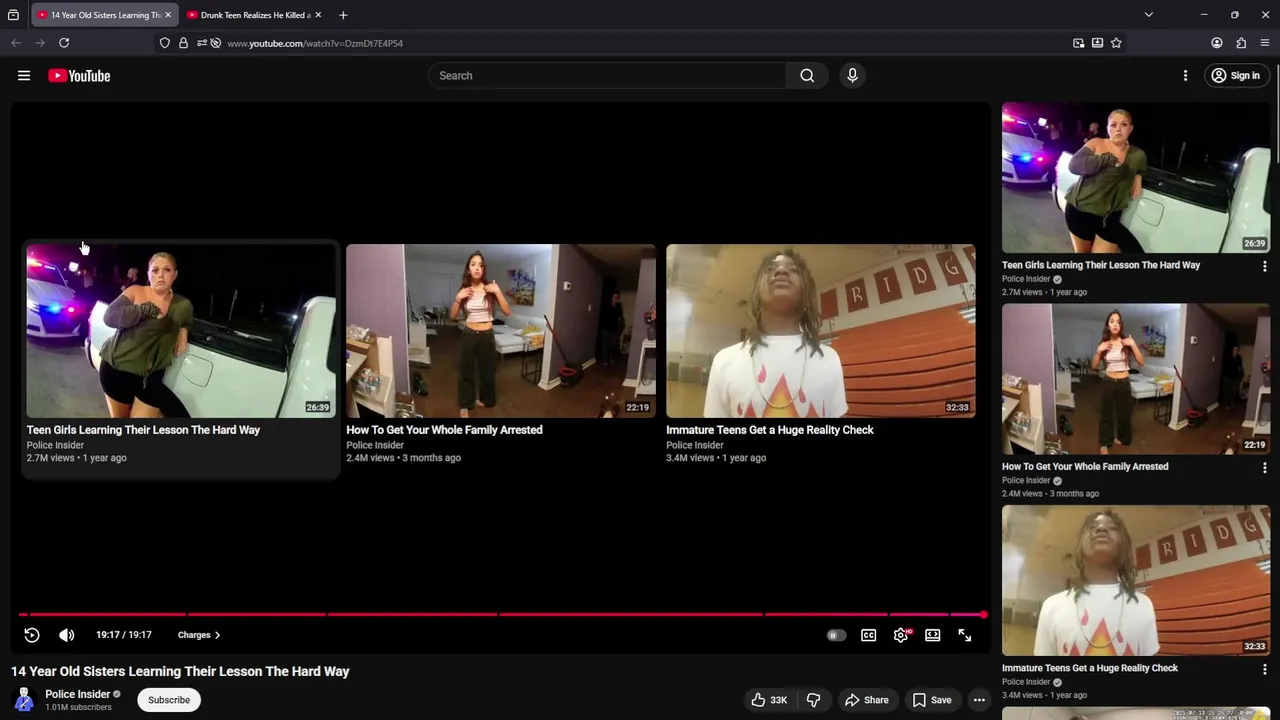Viewport: 1280px width, 720px height.
Task: Save video to playlist
Action: pyautogui.click(x=931, y=700)
